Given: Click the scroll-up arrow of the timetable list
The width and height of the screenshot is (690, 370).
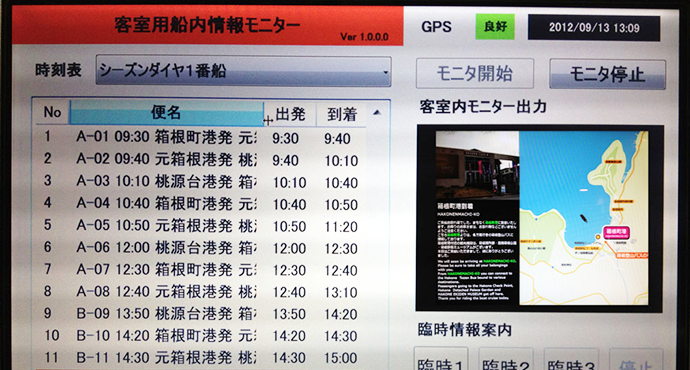Looking at the screenshot, I should [377, 113].
